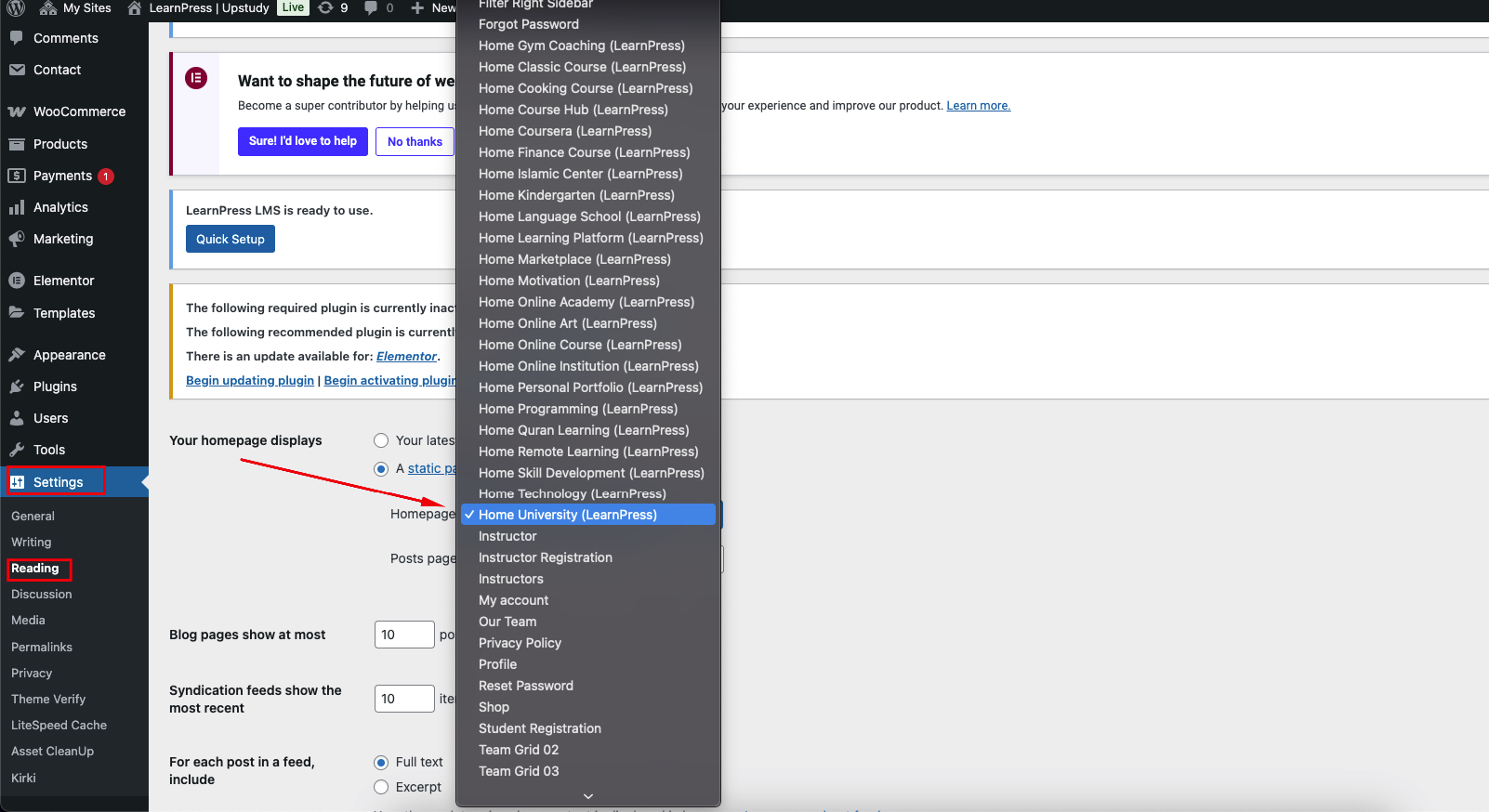This screenshot has height=812, width=1489.
Task: Select 'Excerpt' feed radio button
Action: (381, 787)
